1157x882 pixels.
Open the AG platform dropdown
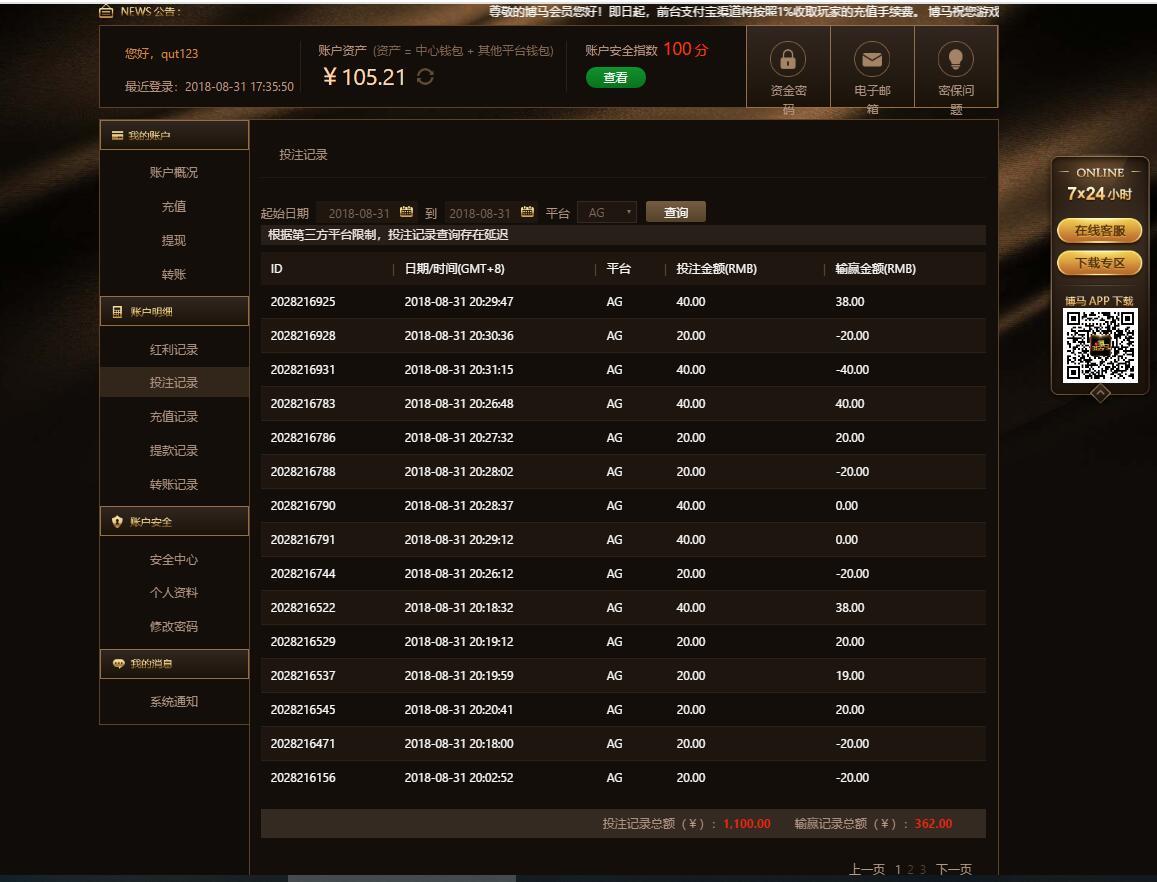(x=607, y=212)
